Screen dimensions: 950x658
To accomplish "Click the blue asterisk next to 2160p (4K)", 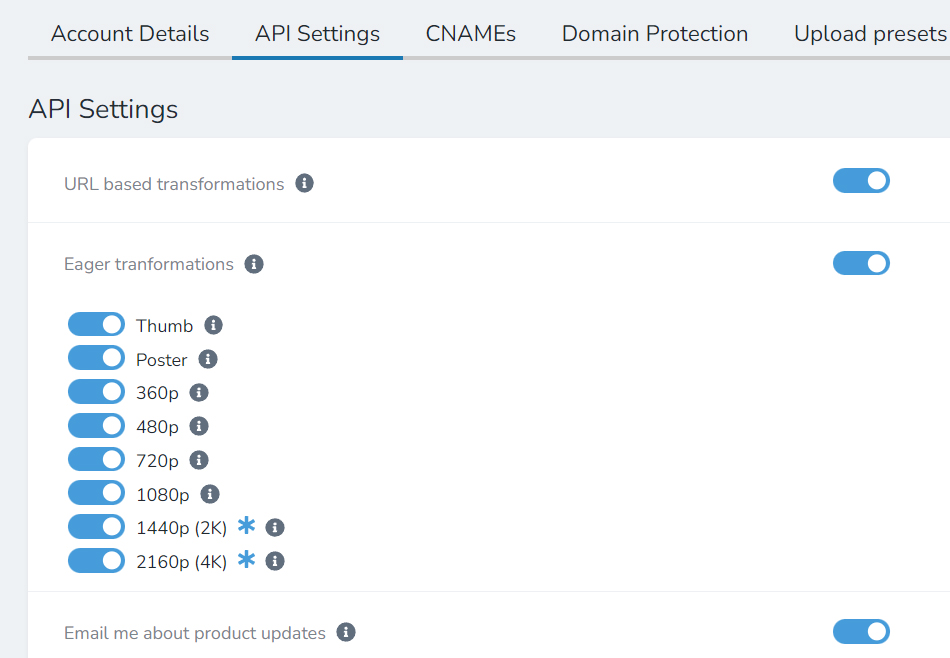I will (x=247, y=559).
